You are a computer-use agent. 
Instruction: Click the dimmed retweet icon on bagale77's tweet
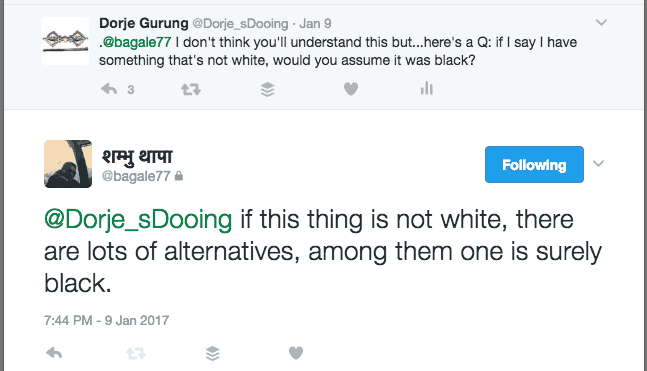point(136,353)
